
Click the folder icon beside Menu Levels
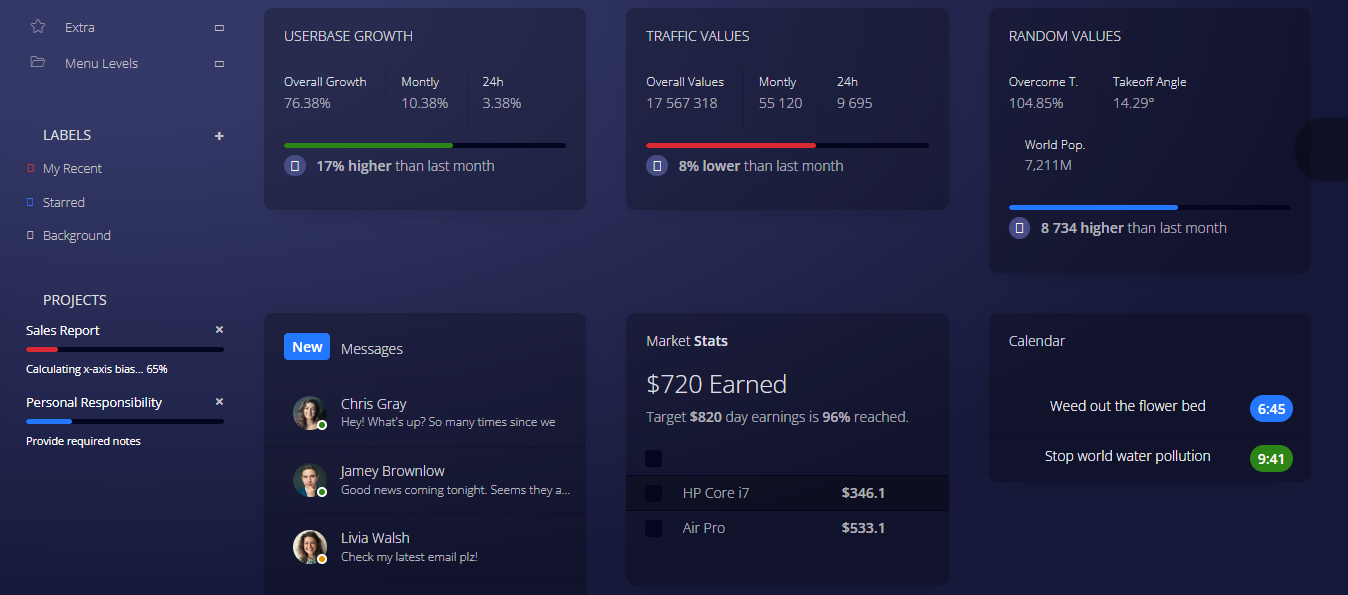click(x=38, y=63)
